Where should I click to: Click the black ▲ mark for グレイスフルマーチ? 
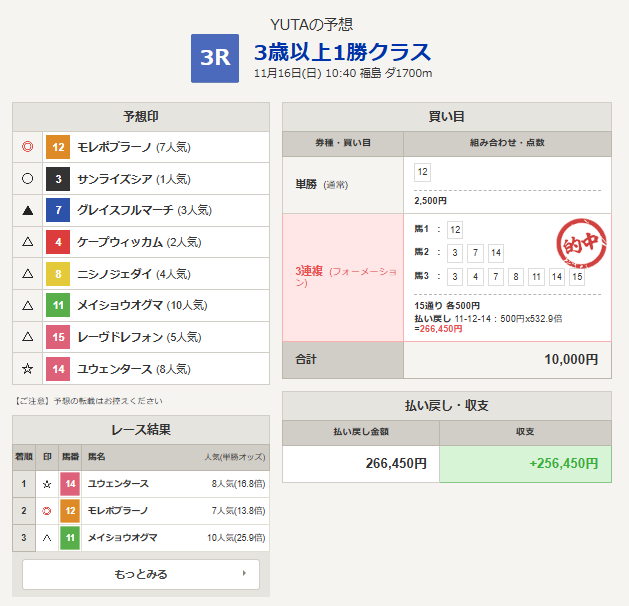[28, 211]
